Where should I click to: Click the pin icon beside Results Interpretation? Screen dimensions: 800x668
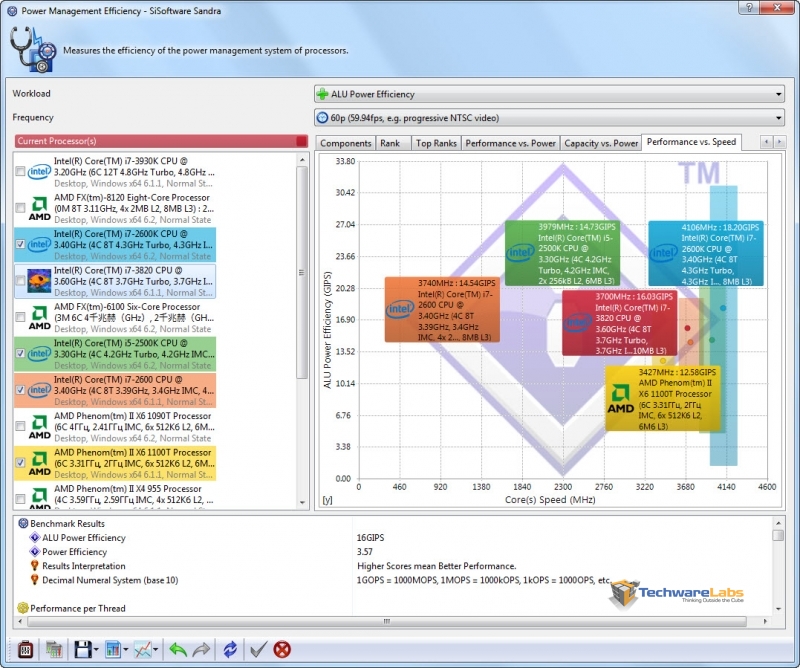[35, 565]
